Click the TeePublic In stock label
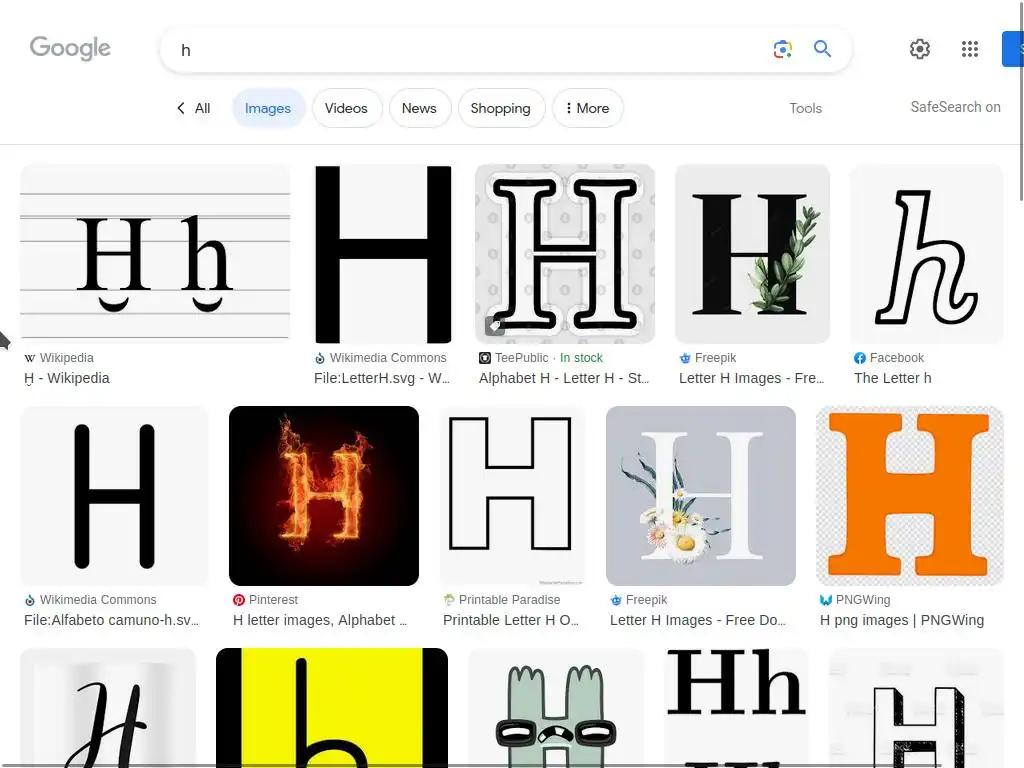1024x768 pixels. point(581,358)
